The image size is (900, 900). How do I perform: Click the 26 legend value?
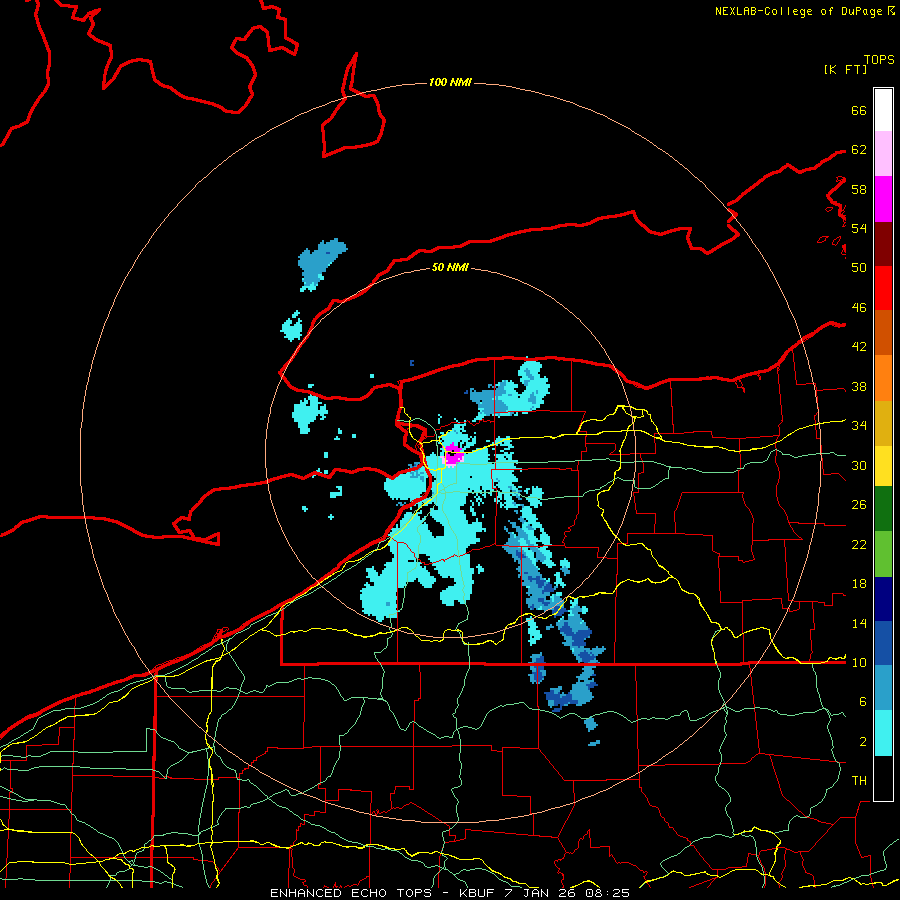point(859,505)
